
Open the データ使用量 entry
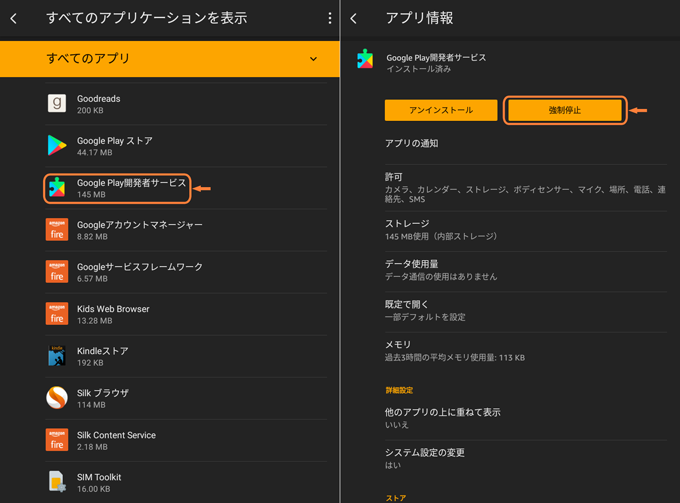coord(526,270)
